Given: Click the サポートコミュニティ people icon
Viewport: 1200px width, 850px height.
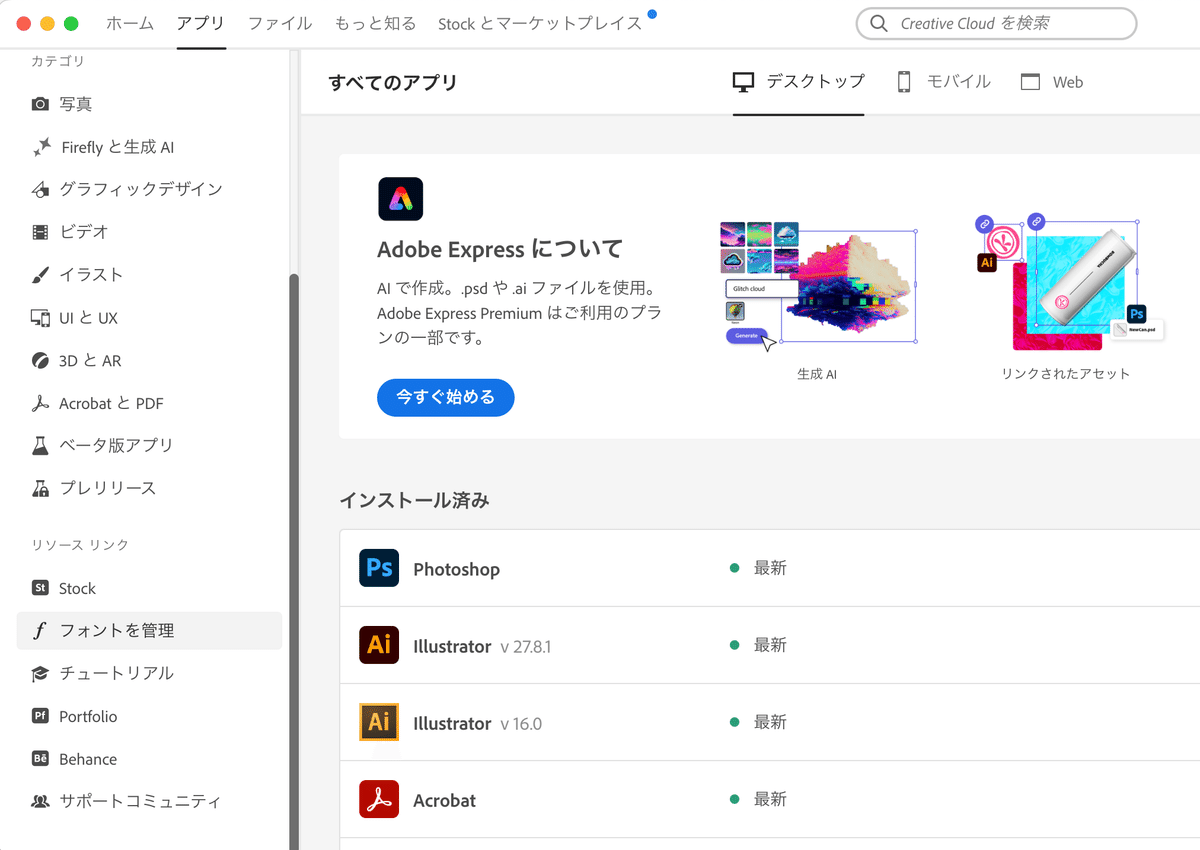Looking at the screenshot, I should tap(40, 802).
